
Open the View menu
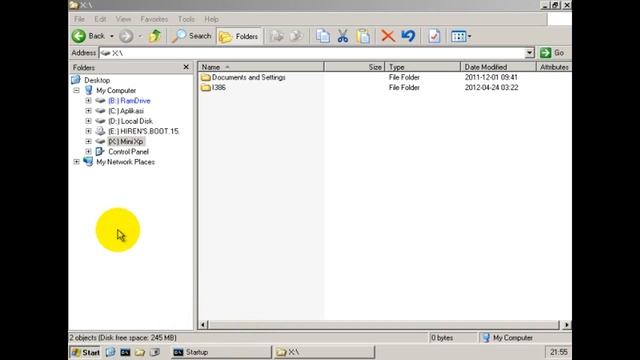(123, 19)
